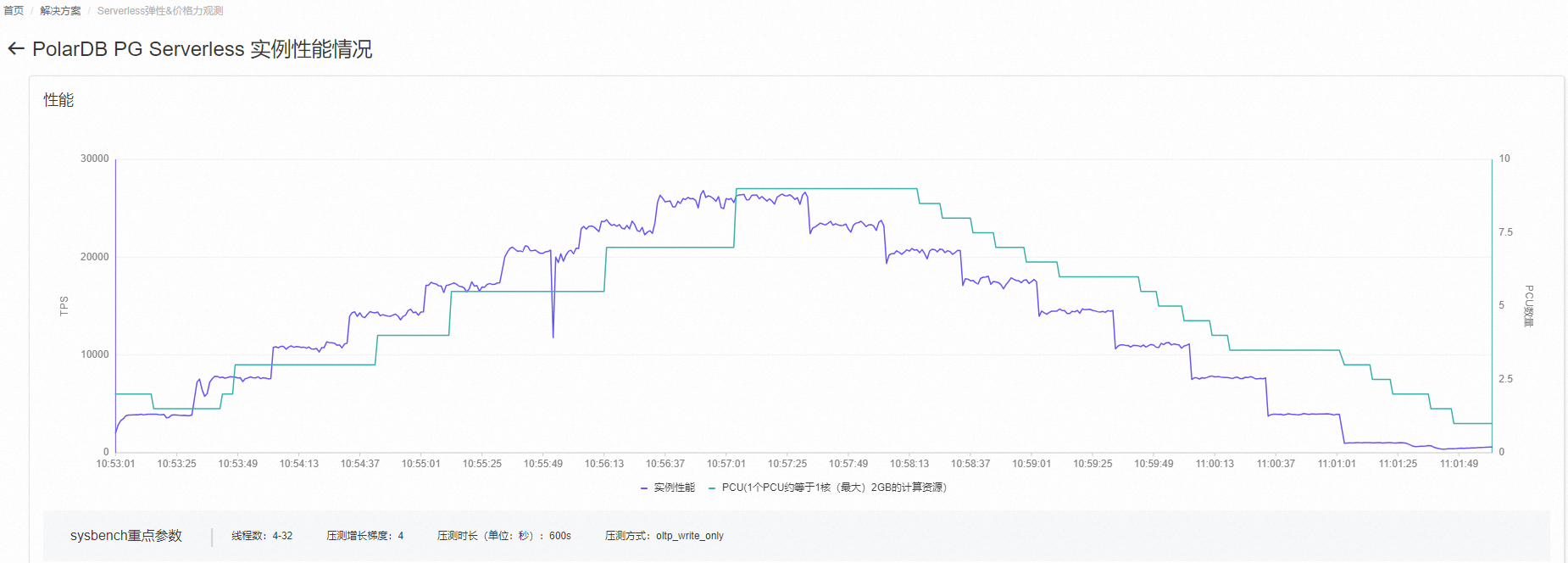
Task: Click the 11:01:49 time axis label
Action: click(x=1459, y=464)
